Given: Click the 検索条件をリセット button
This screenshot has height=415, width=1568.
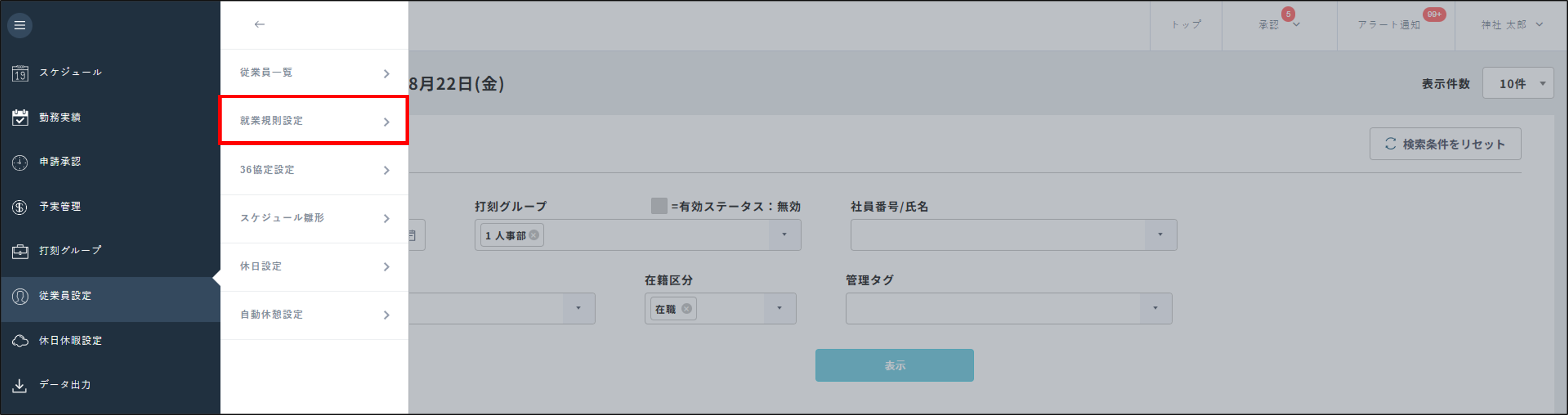Looking at the screenshot, I should pyautogui.click(x=1445, y=143).
